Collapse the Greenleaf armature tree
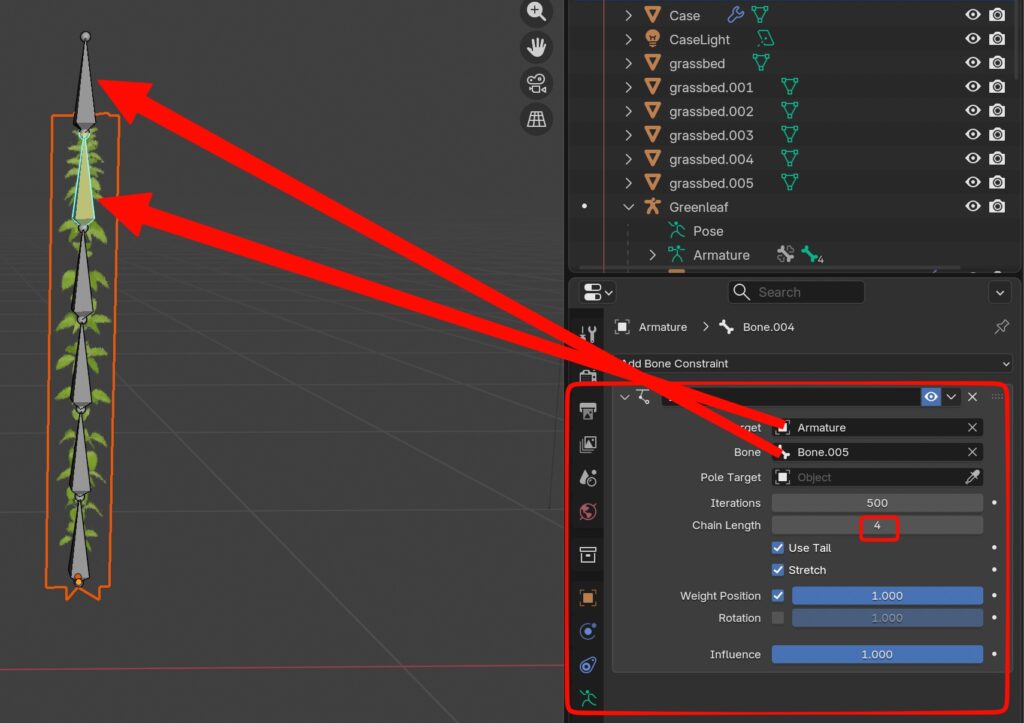The image size is (1024, 723). tap(628, 207)
